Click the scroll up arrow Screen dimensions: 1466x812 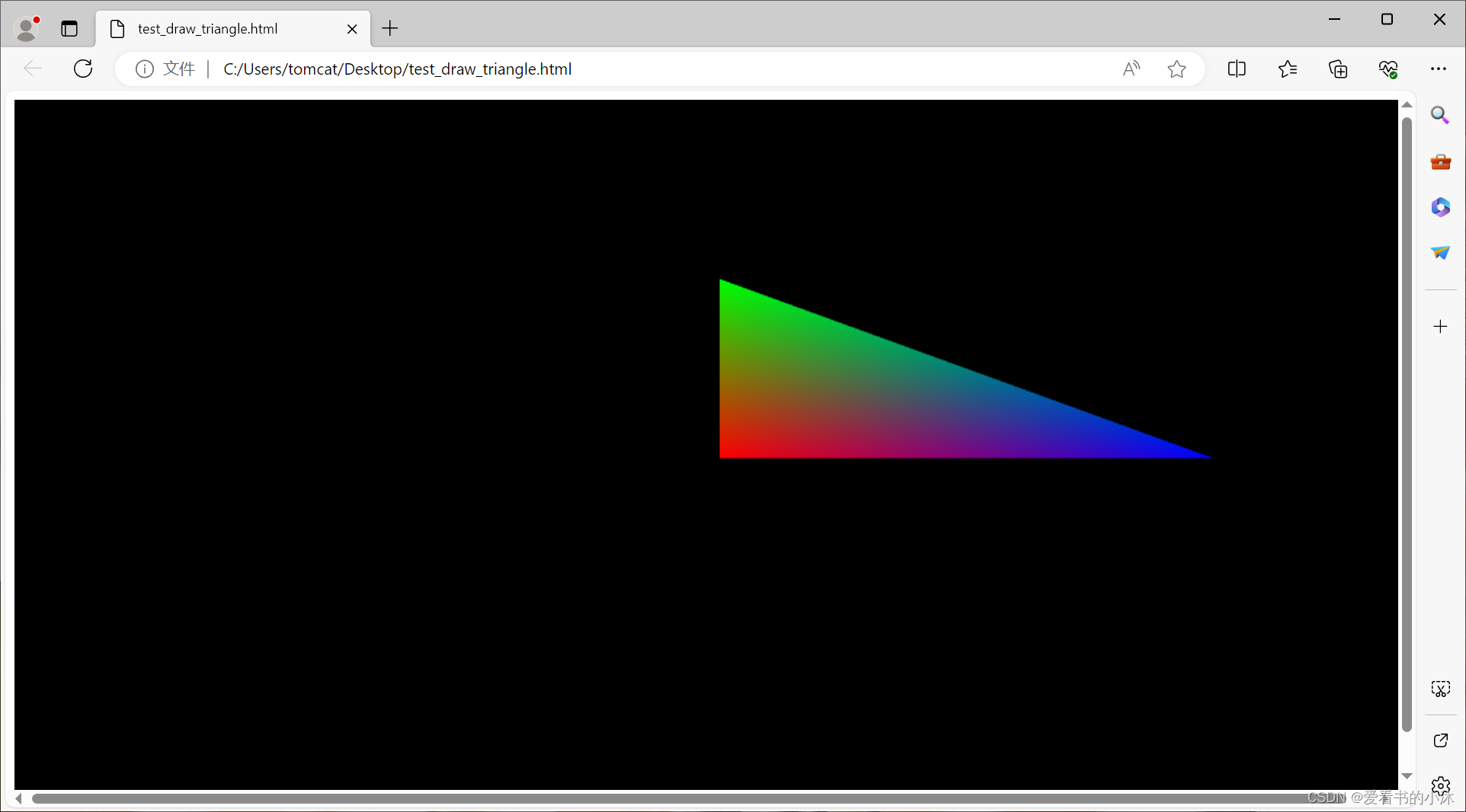point(1407,105)
